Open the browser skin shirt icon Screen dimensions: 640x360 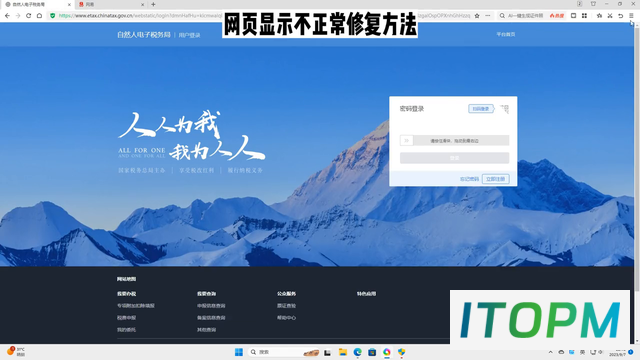(593, 4)
